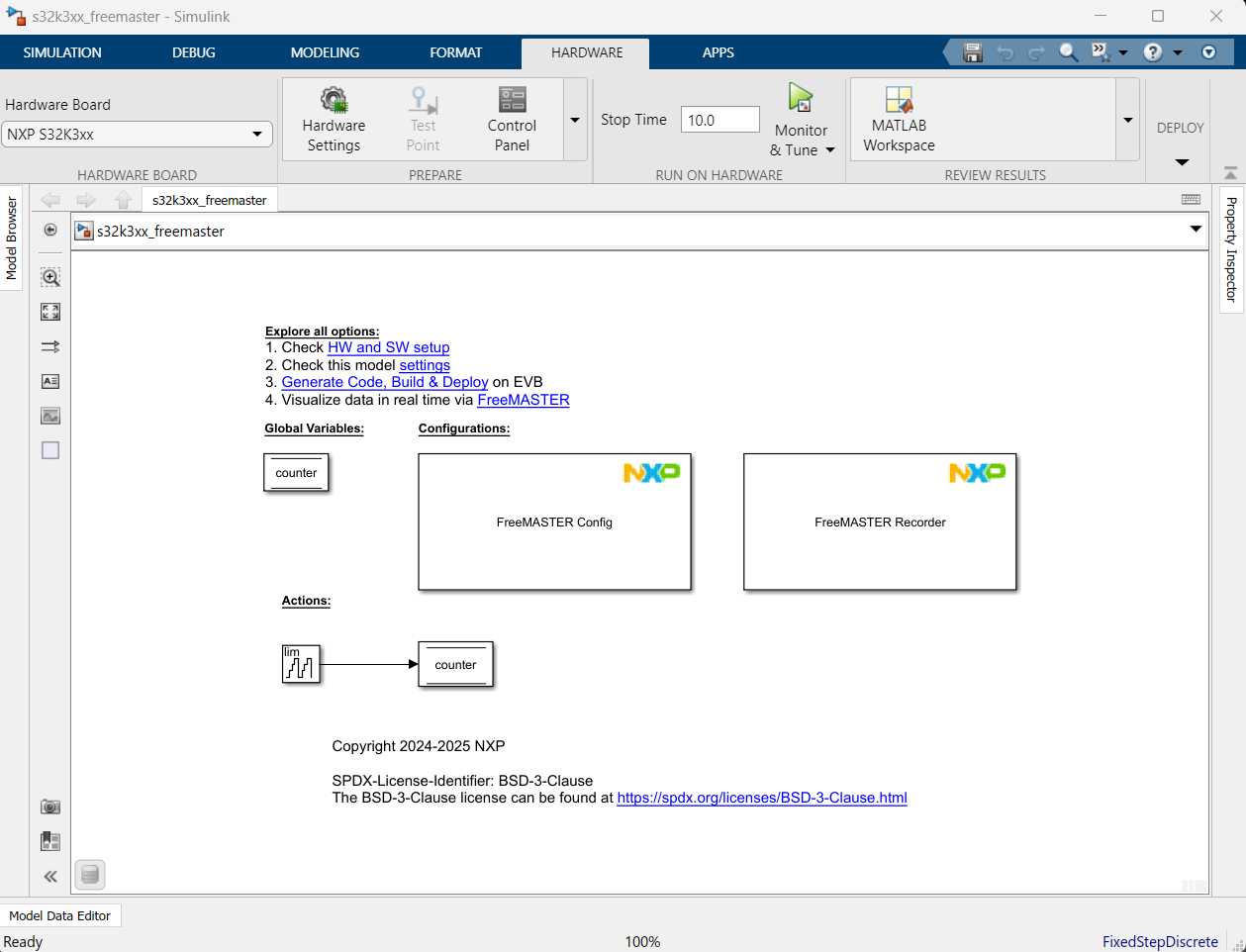Click the favorite commands icon
Viewport: 1246px width, 952px height.
[1100, 52]
